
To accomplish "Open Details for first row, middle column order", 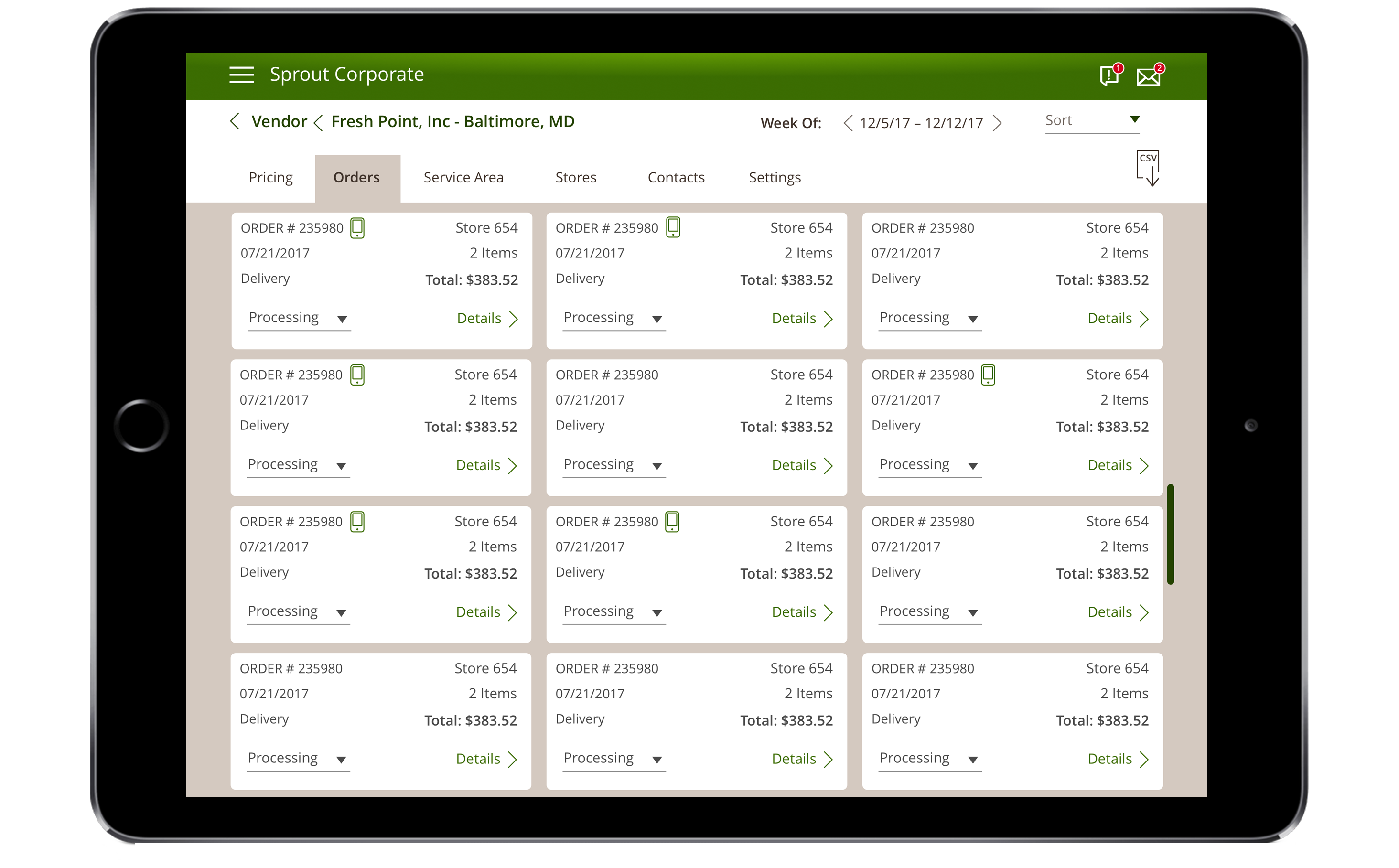I will tap(802, 319).
